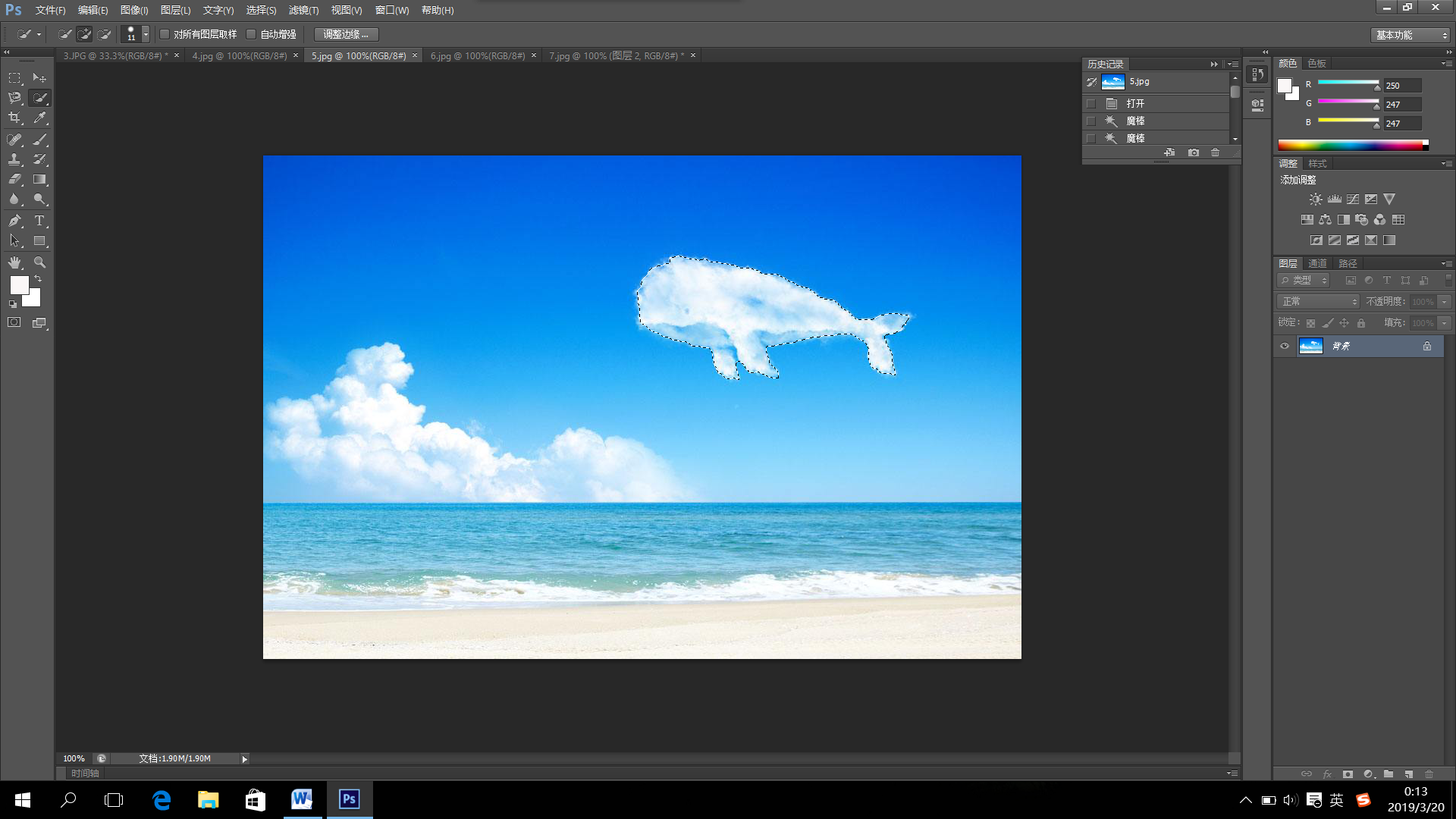The image size is (1456, 819).
Task: Open the layer blend mode '正常' dropdown
Action: [1319, 302]
